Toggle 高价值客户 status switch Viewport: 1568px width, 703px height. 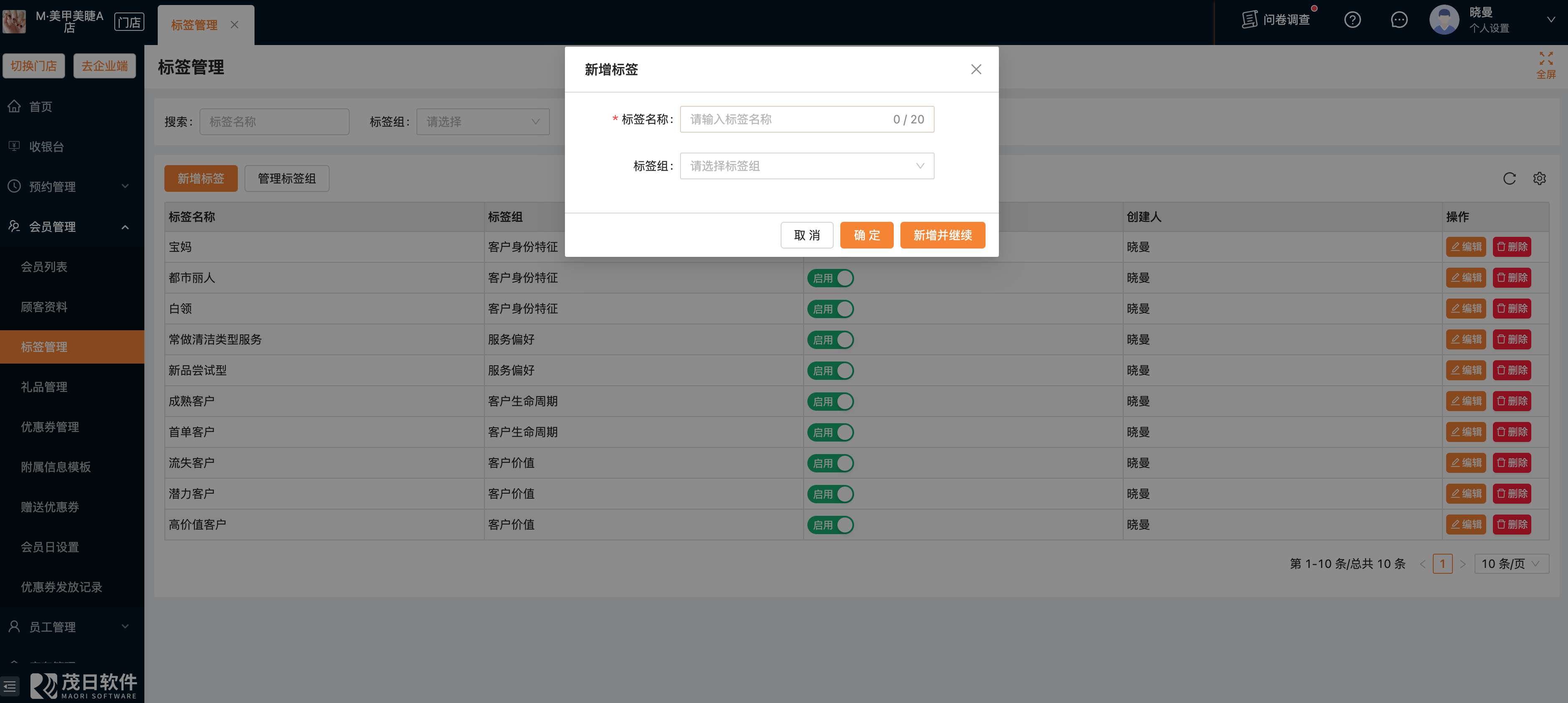830,525
